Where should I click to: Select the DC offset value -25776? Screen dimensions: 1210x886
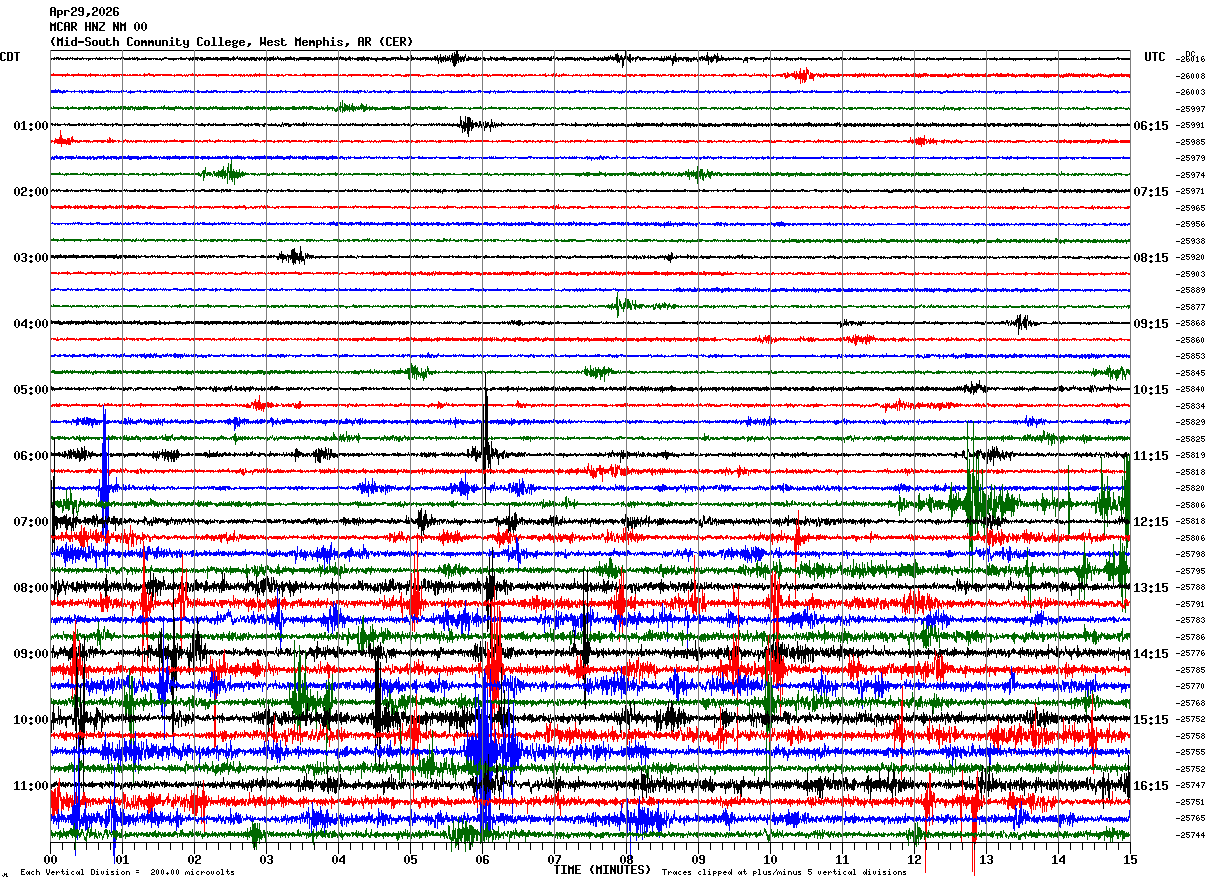click(x=1191, y=653)
